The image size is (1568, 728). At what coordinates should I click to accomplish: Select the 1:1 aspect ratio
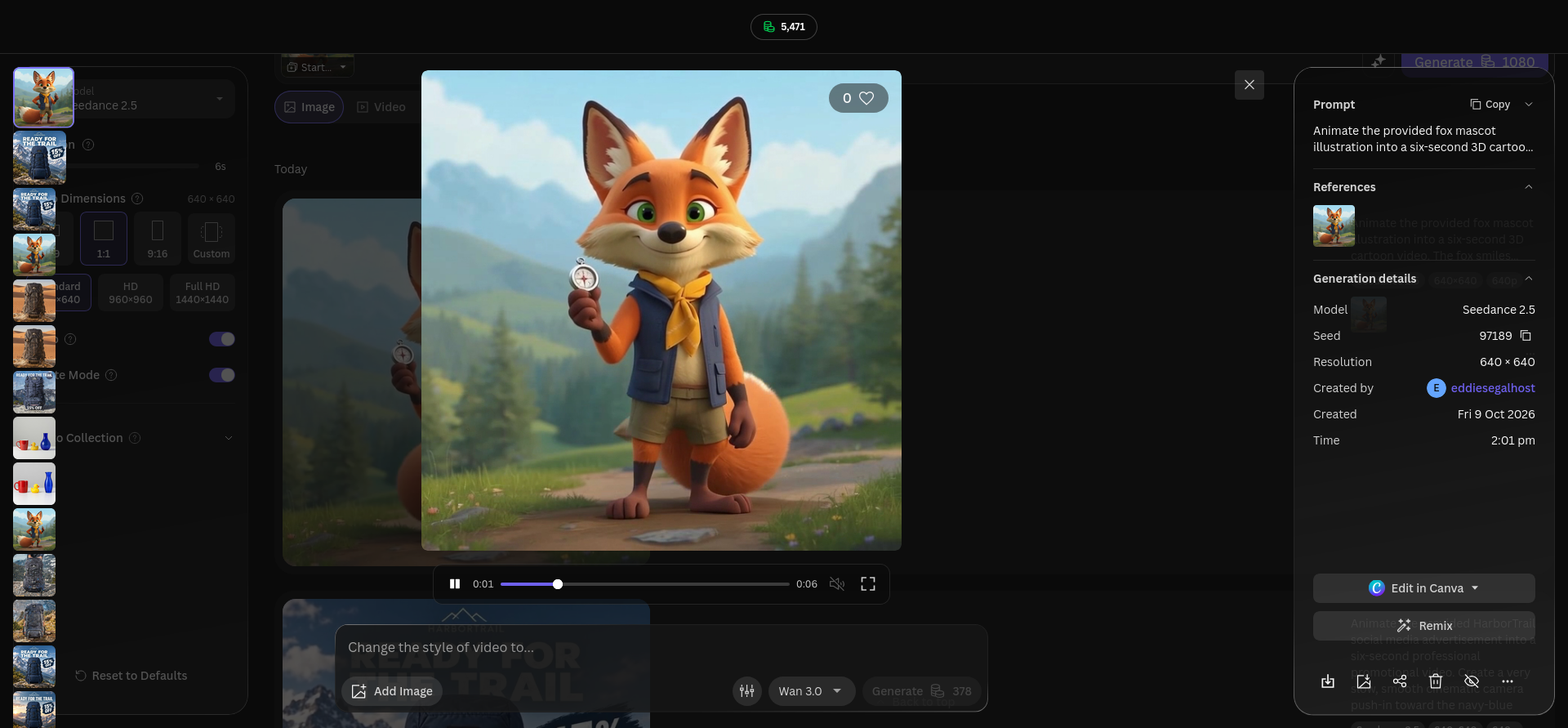pos(104,239)
